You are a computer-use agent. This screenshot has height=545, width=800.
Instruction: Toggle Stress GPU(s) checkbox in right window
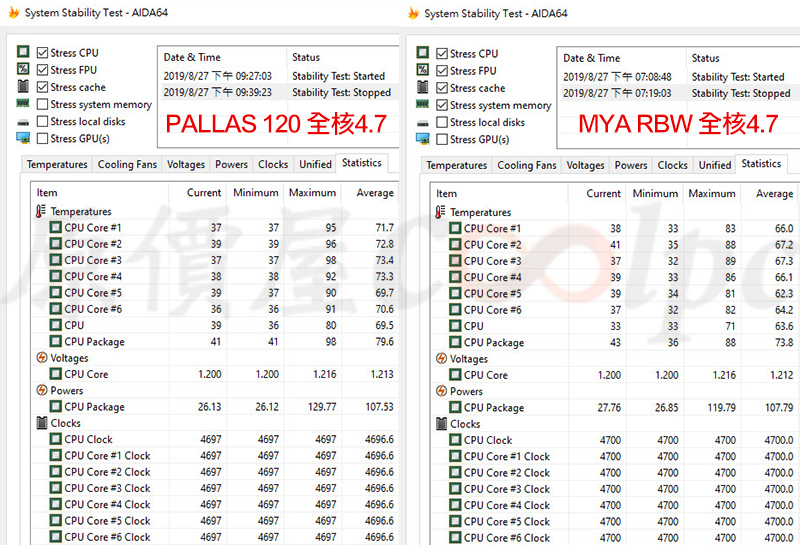coord(441,140)
